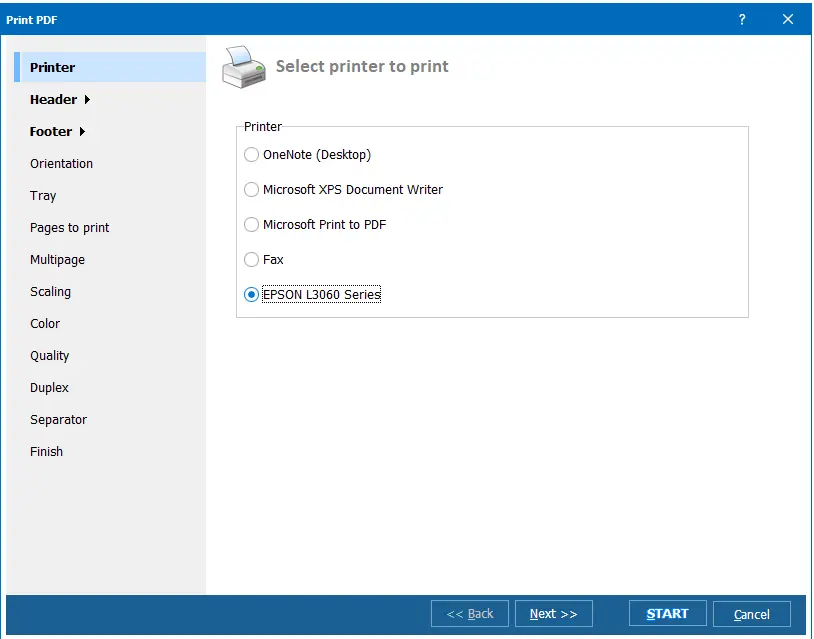Open the Pages to print section
814x639 pixels.
[x=69, y=227]
